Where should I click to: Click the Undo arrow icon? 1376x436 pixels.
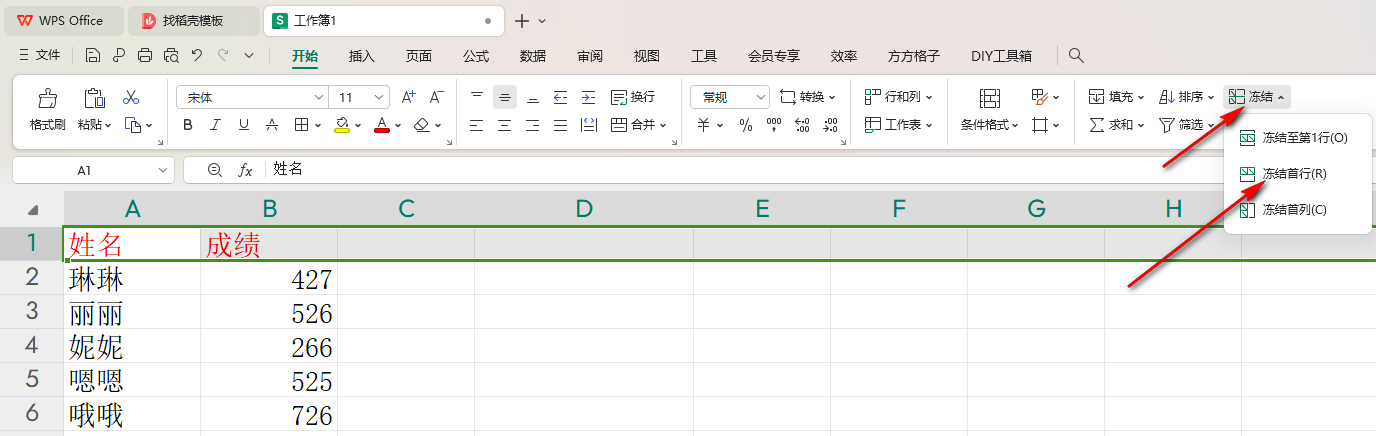197,56
